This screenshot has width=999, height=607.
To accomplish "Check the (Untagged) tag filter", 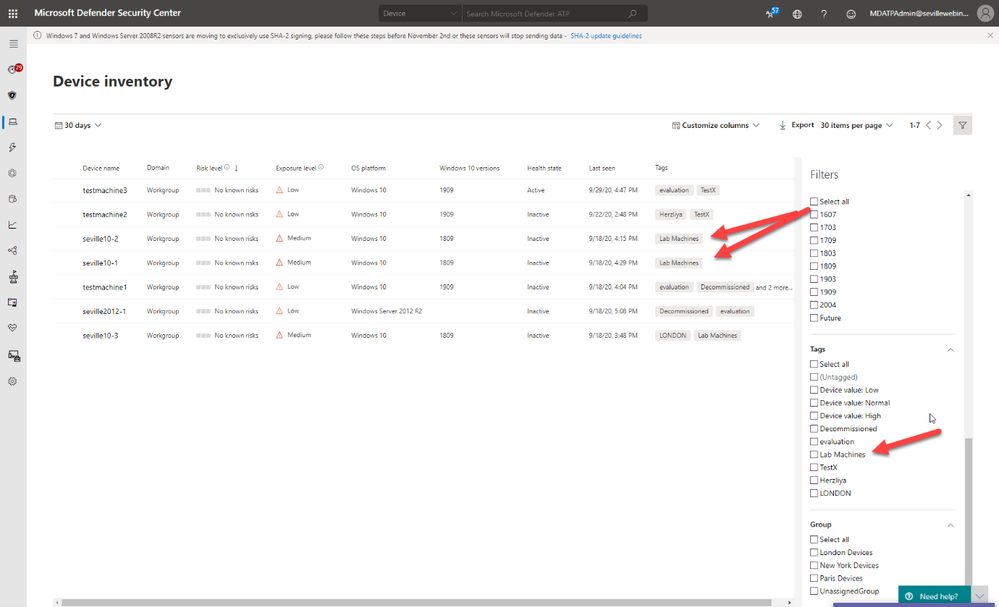I will [814, 377].
